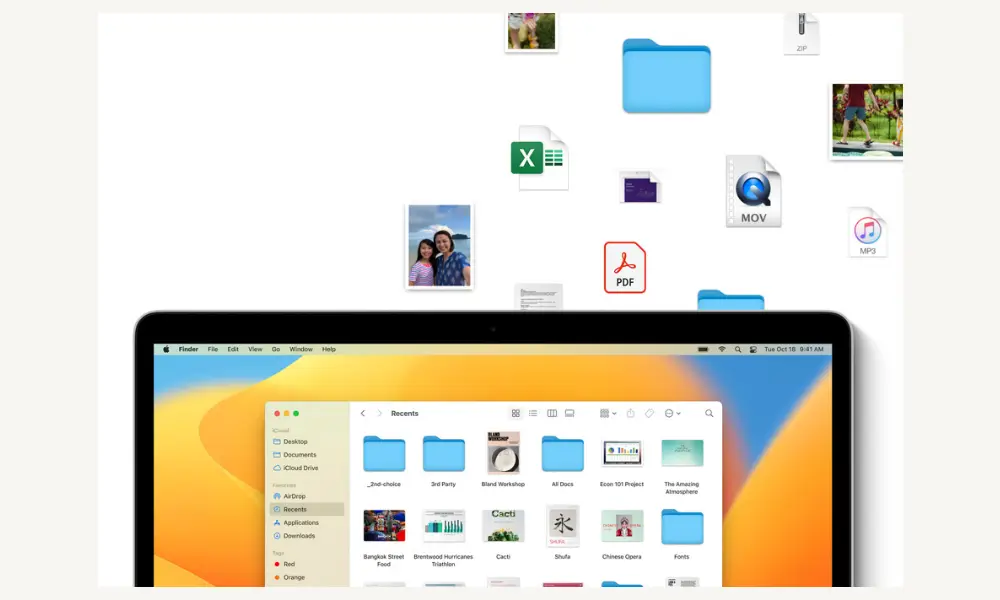Click the floating PDF document icon
1000x600 pixels.
(x=625, y=268)
